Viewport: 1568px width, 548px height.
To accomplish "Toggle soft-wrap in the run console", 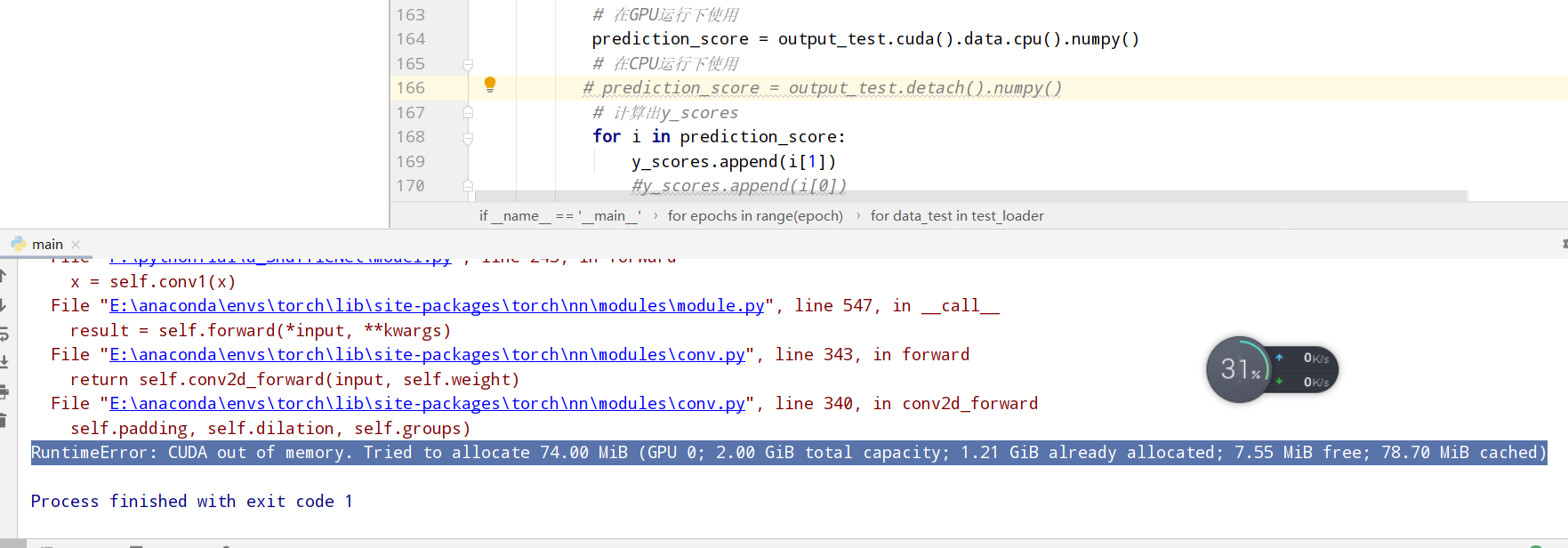I will [x=4, y=334].
